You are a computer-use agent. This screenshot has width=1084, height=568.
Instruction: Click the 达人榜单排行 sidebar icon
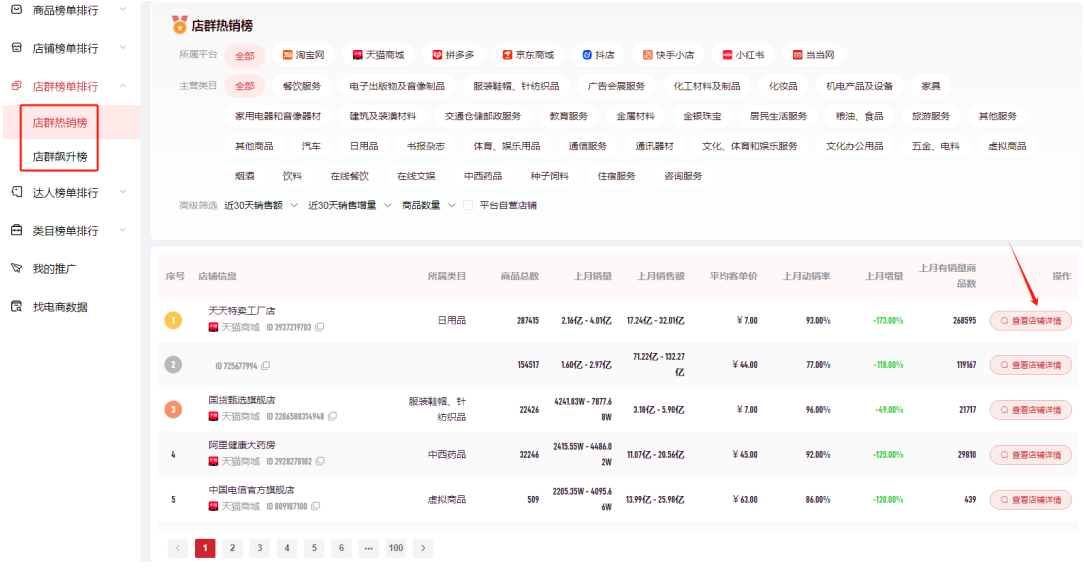pos(17,192)
